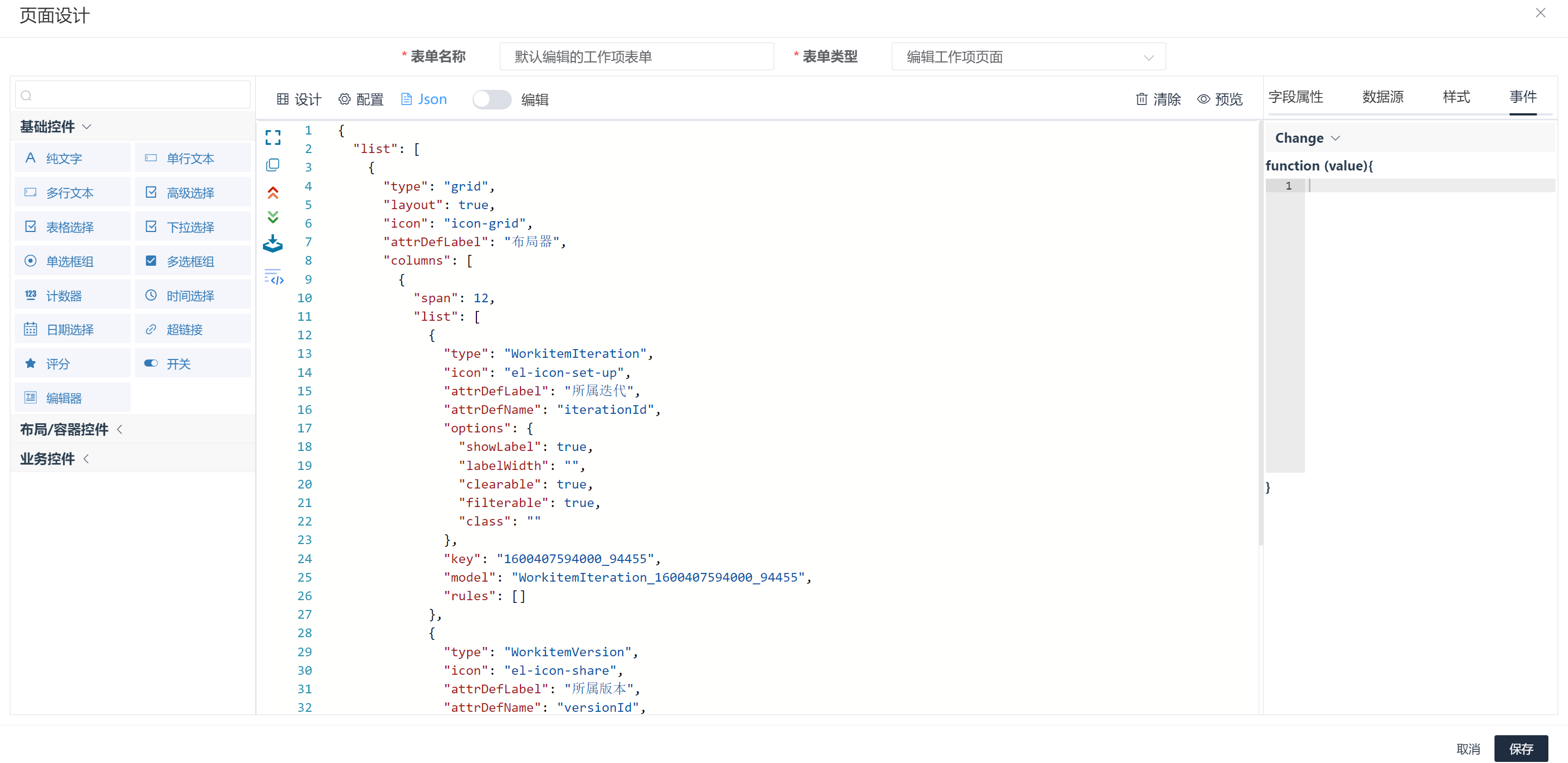Click the red collapse-all arrows icon
Screen dimensions: 1568x763
pos(273,192)
